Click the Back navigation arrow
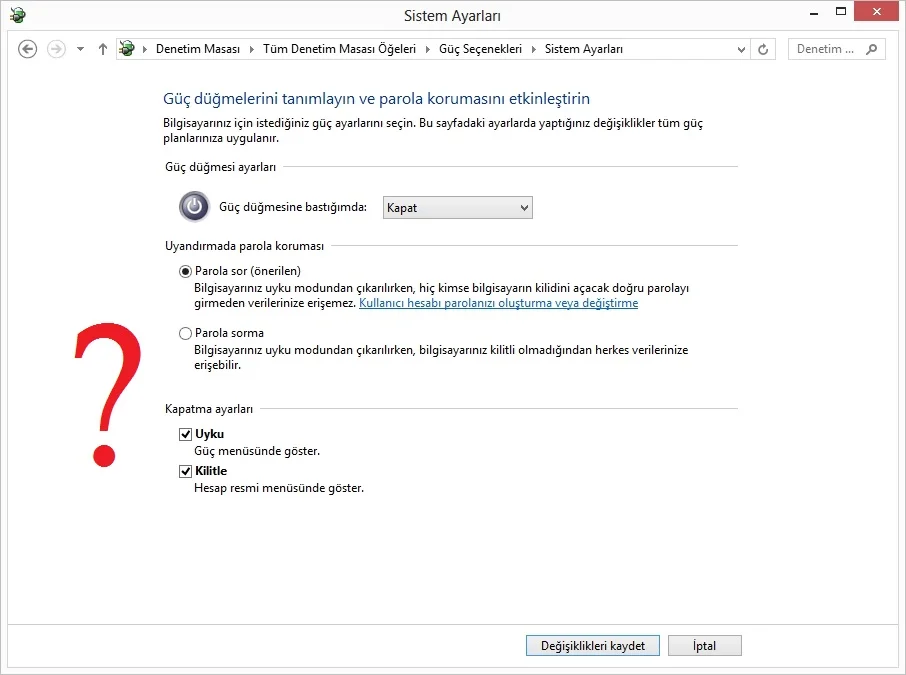This screenshot has width=906, height=675. pyautogui.click(x=28, y=49)
